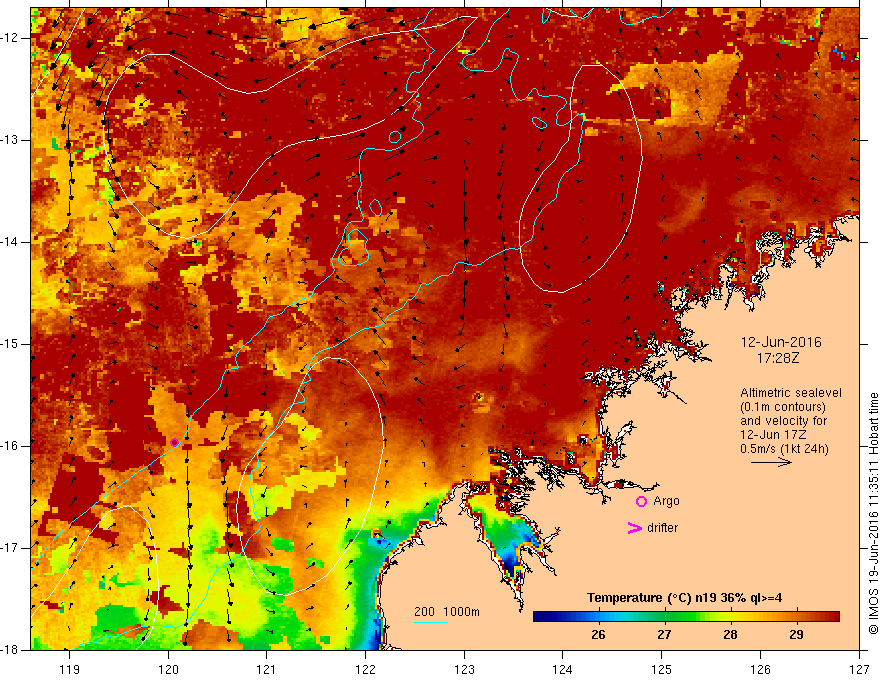880x680 pixels.
Task: Click the 124 longitude axis label
Action: (563, 669)
